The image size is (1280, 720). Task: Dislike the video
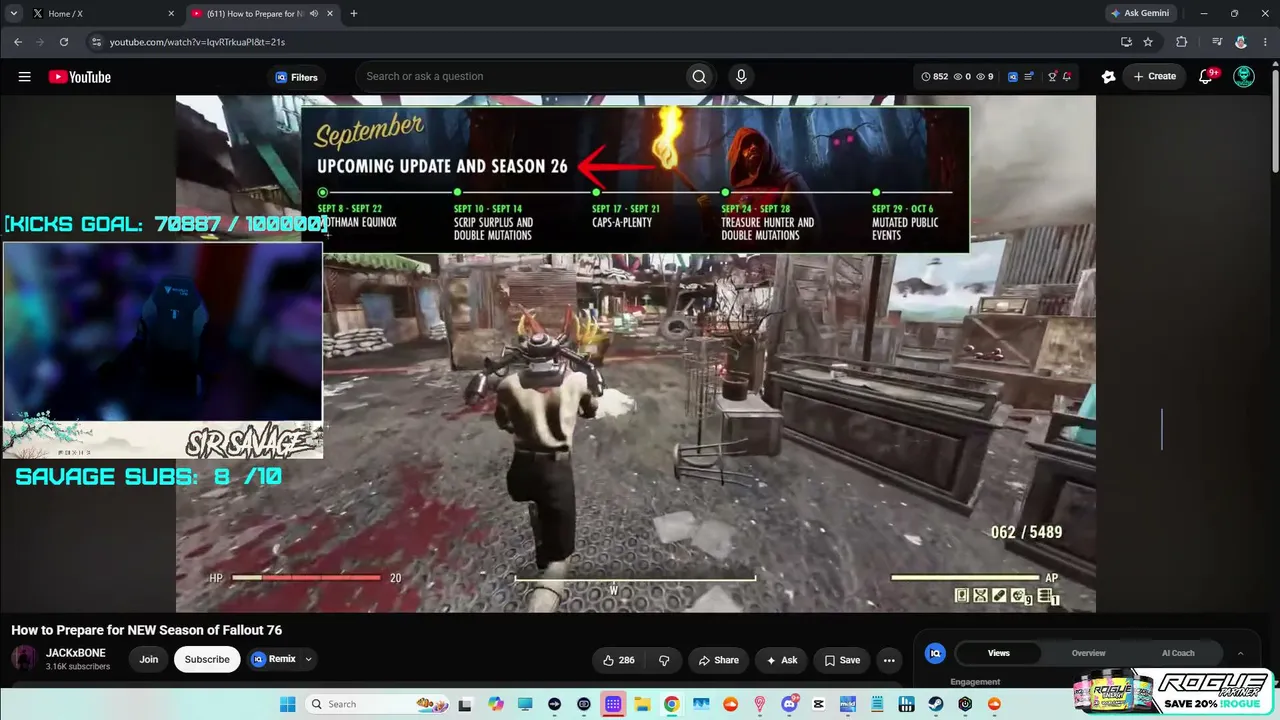[664, 660]
